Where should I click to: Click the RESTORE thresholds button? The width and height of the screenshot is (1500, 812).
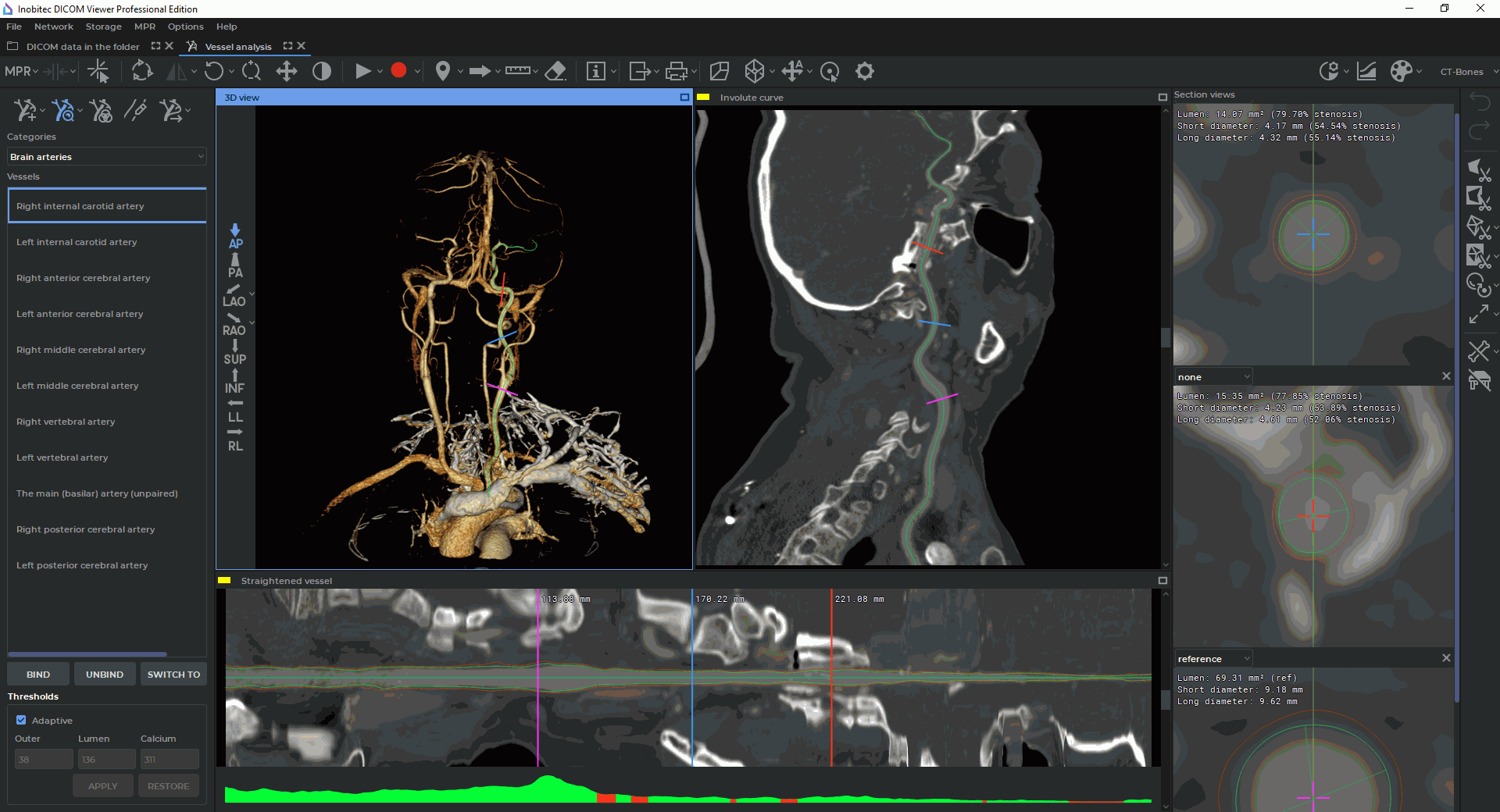click(168, 786)
